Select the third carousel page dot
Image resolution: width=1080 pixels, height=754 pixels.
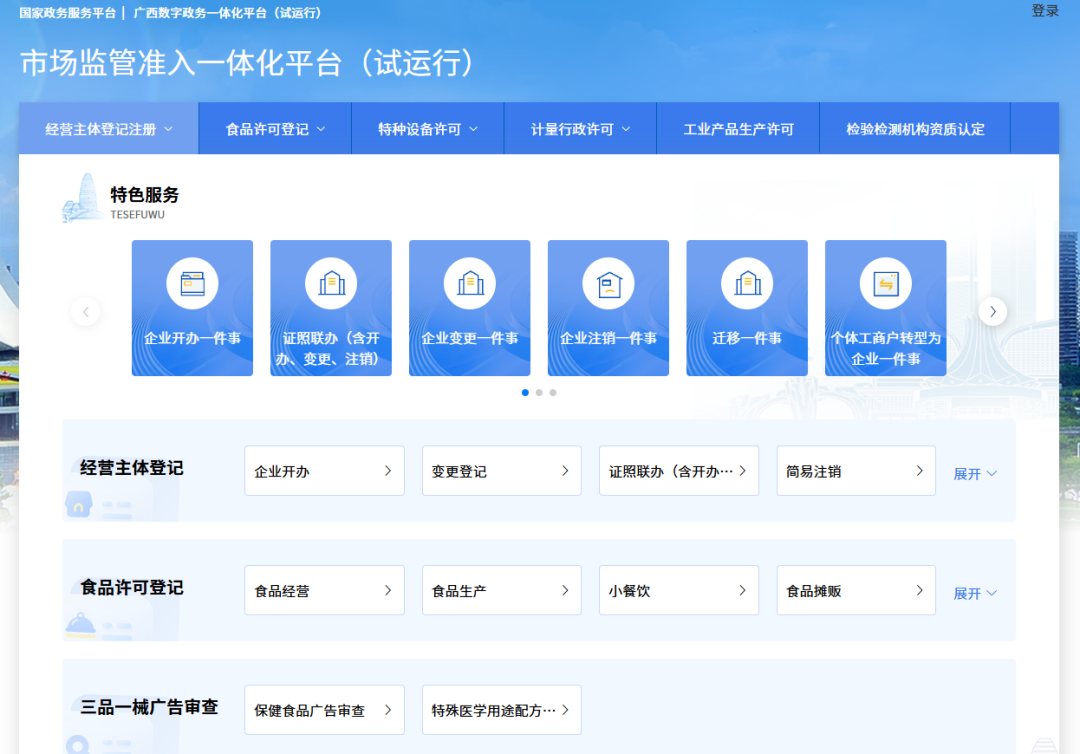click(x=553, y=393)
